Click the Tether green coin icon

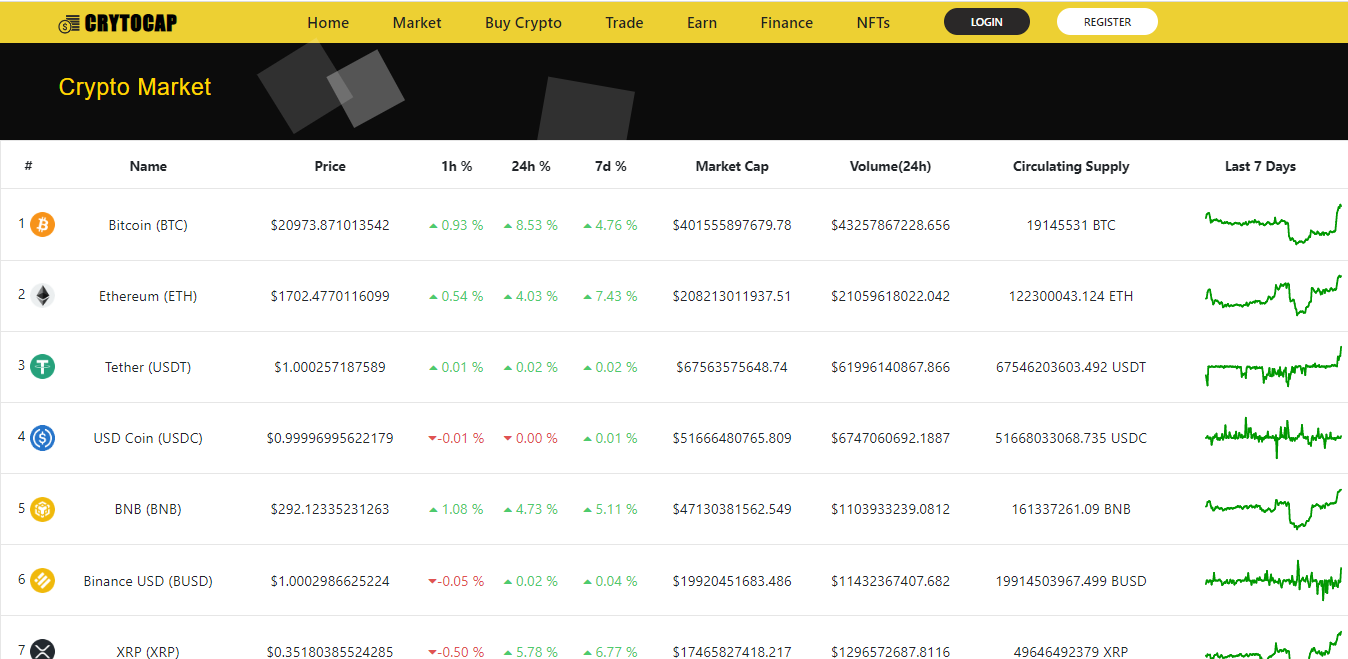click(x=42, y=366)
